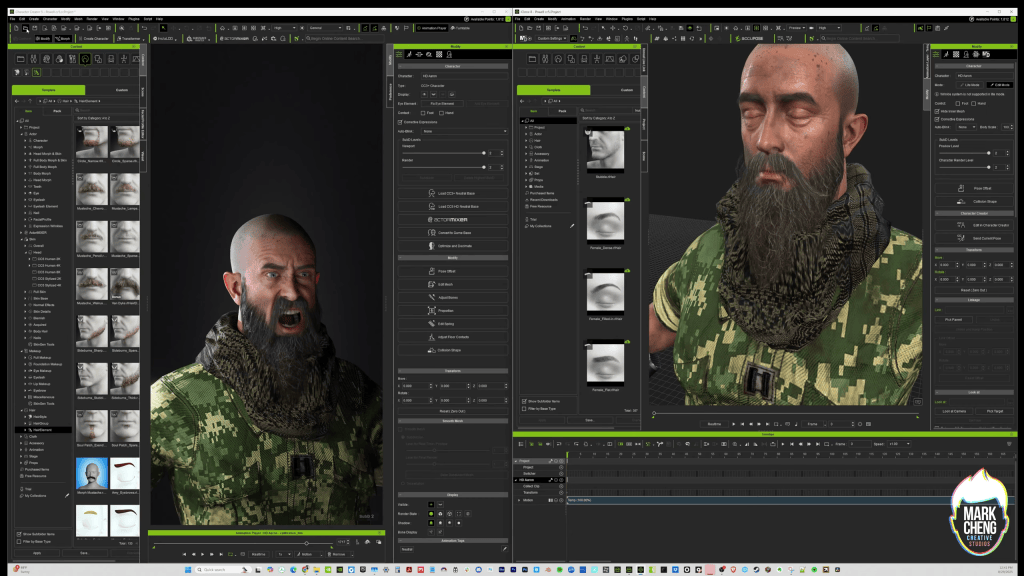The image size is (1024, 576).
Task: Toggle the Hand contact checkbox in Character Creator
Action: tap(441, 113)
